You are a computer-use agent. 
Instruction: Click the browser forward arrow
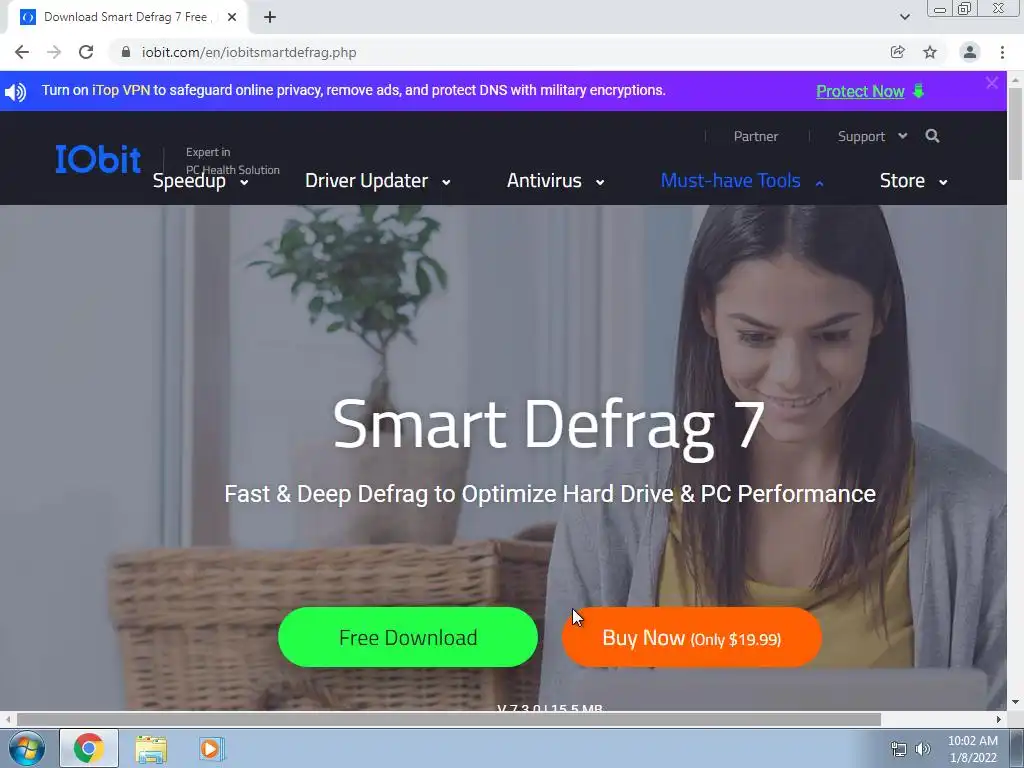point(54,52)
